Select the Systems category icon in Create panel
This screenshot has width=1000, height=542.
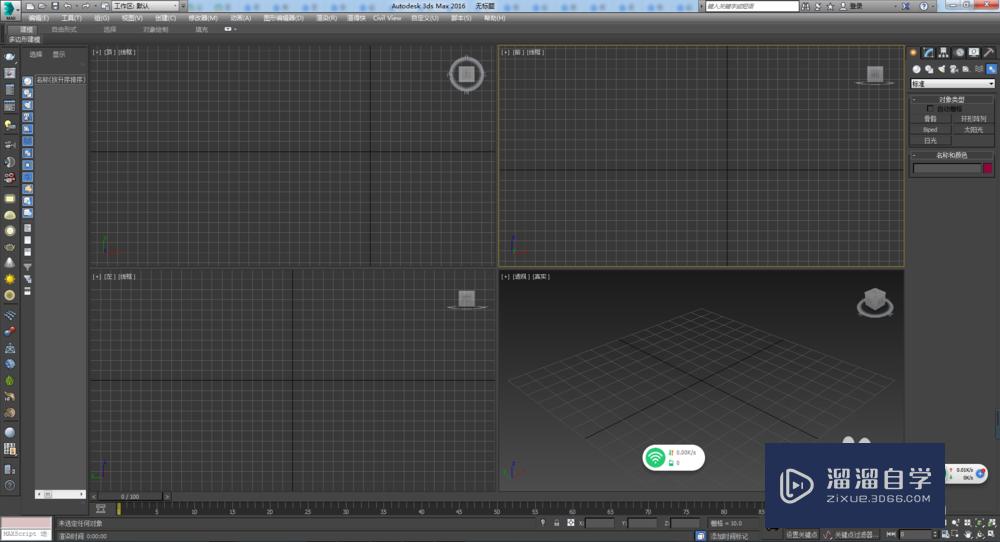point(991,69)
